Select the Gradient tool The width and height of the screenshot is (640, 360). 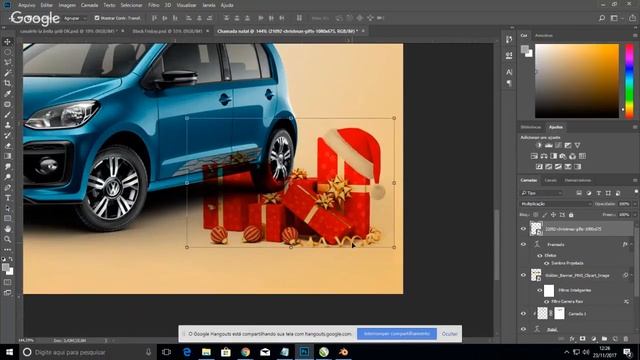[7, 156]
